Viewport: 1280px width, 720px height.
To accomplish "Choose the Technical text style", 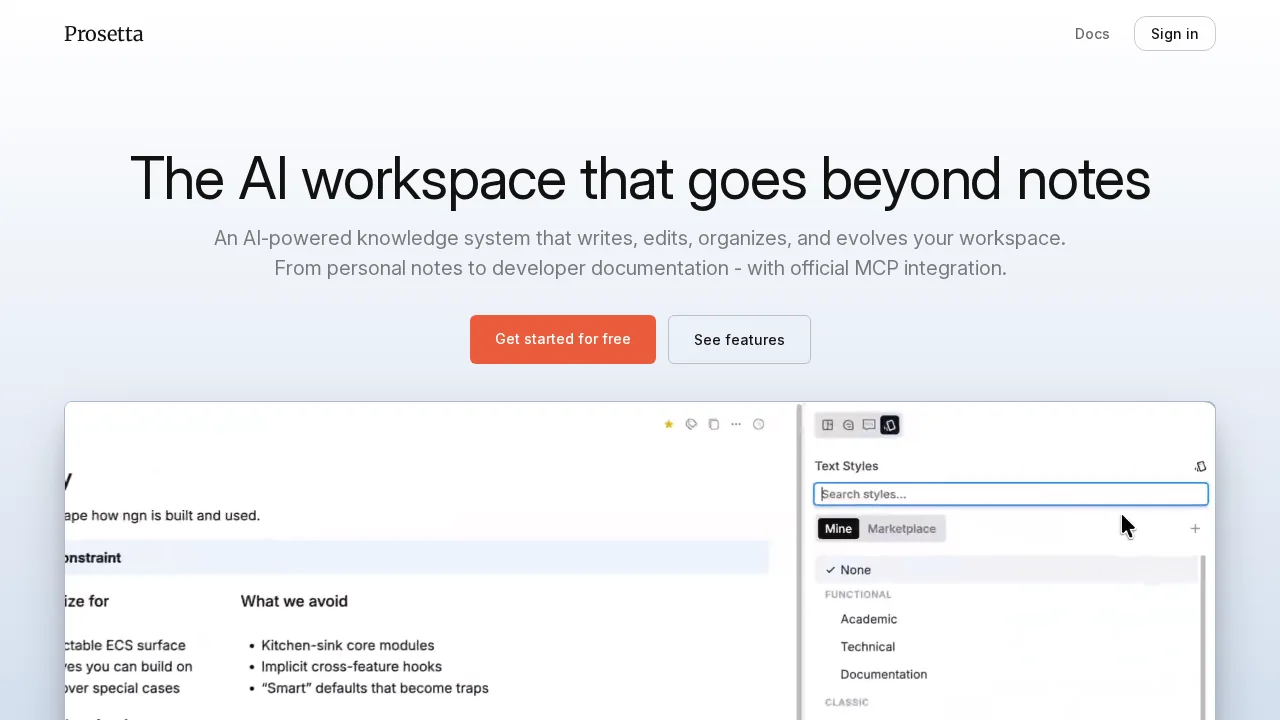I will pos(867,647).
